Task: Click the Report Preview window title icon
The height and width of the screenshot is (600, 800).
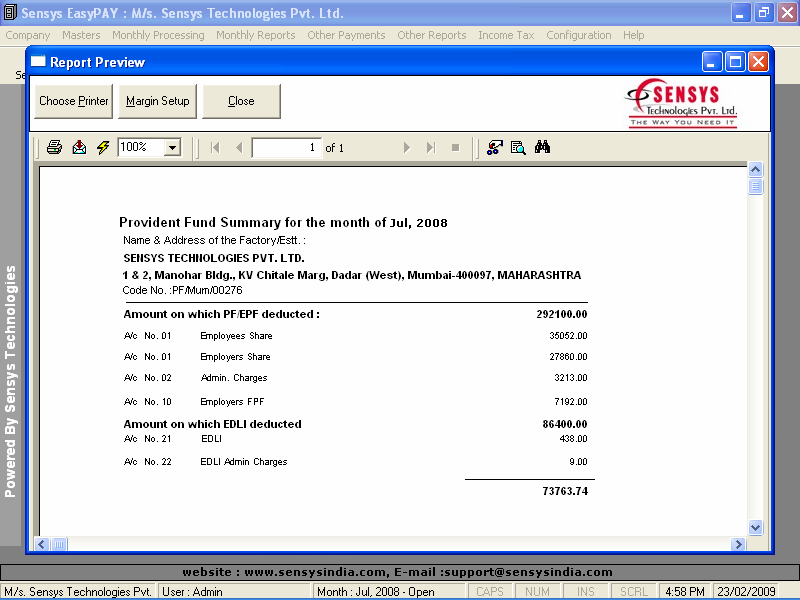Action: click(38, 62)
